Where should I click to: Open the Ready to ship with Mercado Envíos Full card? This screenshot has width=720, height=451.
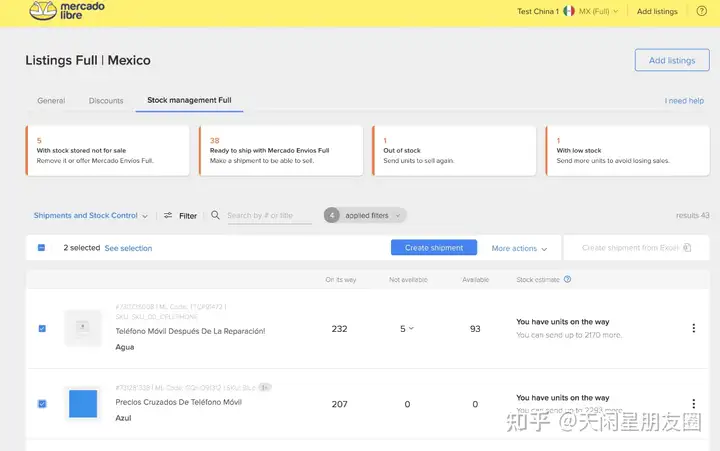click(281, 151)
